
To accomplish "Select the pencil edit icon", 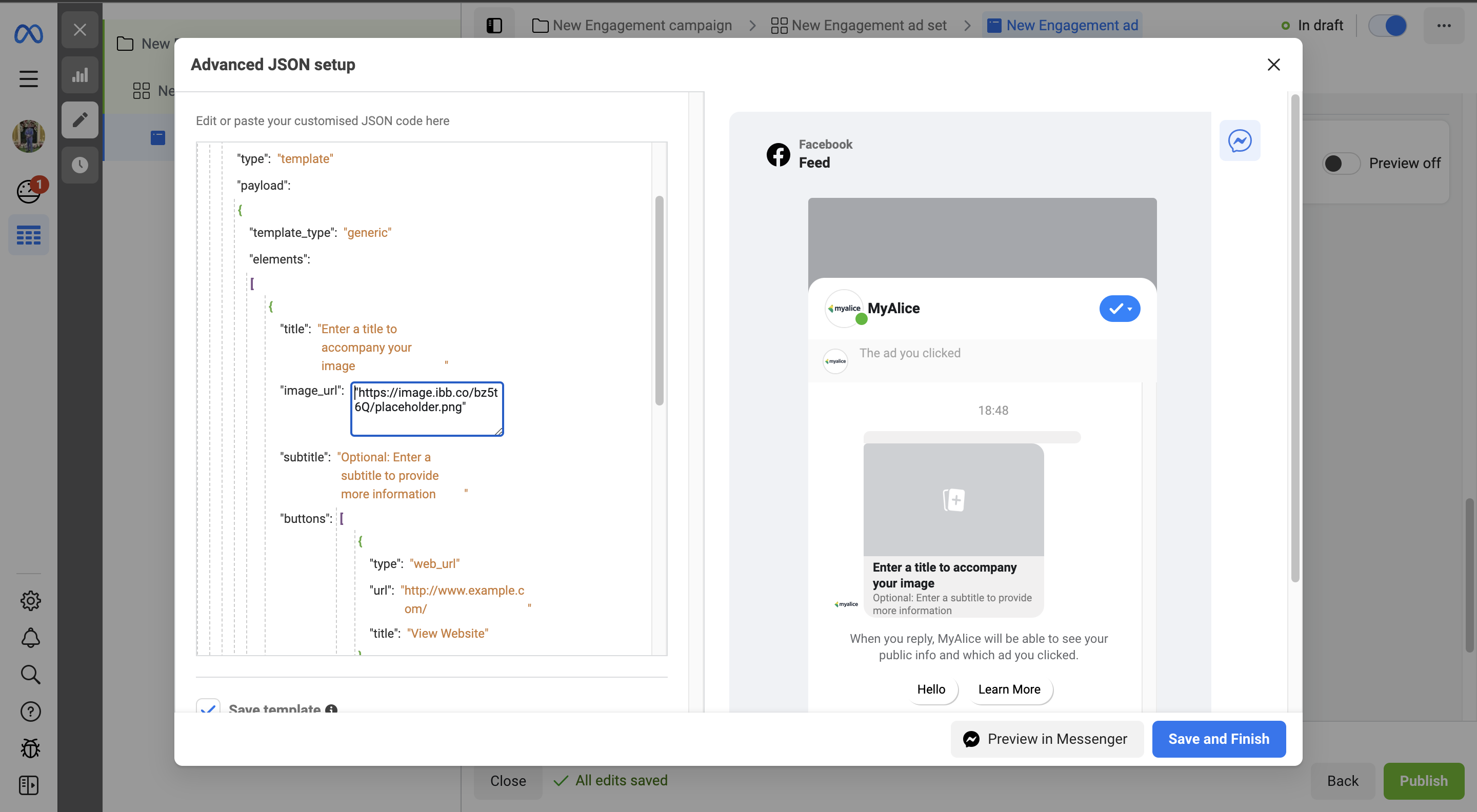I will (79, 120).
